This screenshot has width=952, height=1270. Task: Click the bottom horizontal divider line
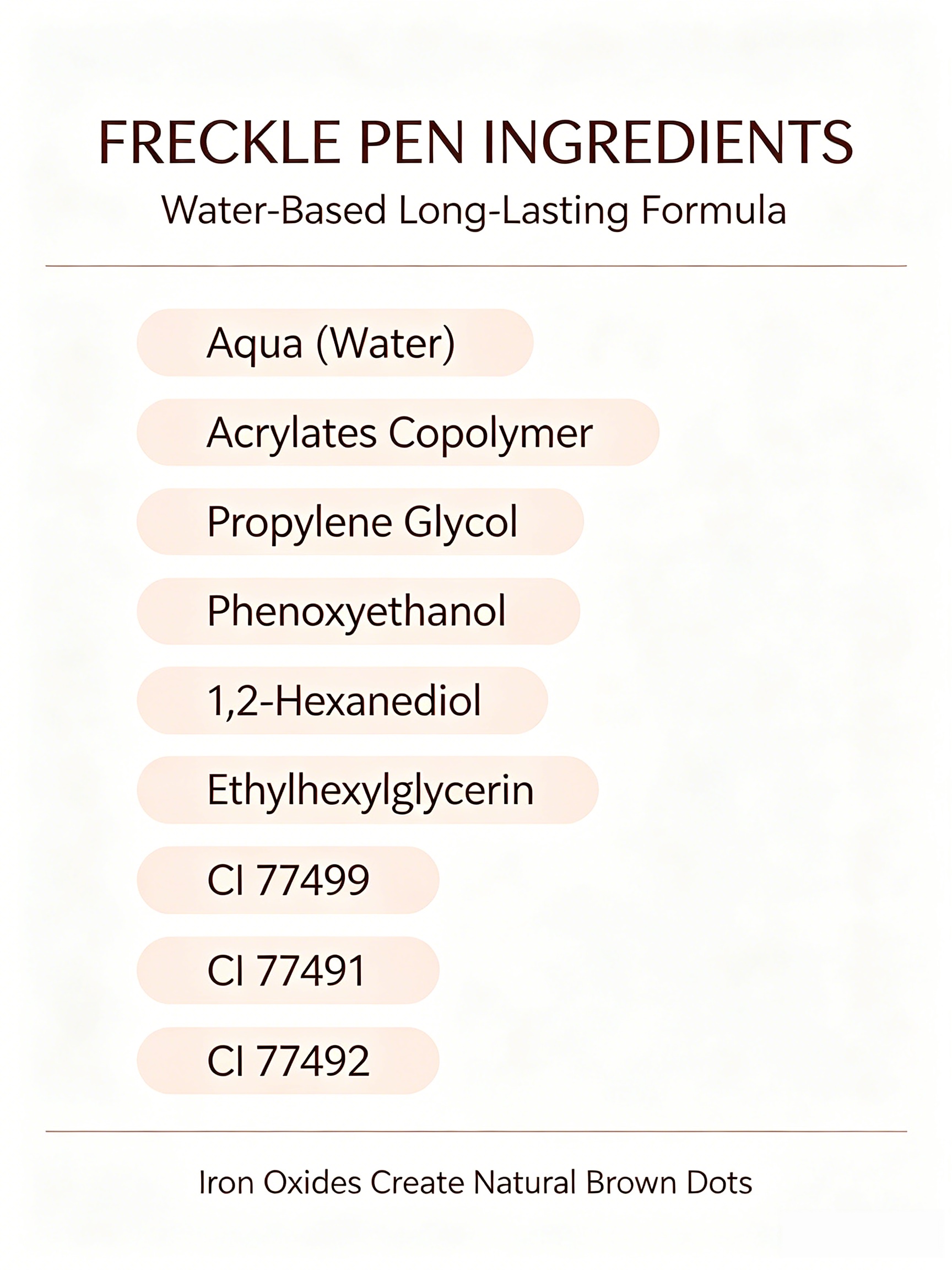475,1132
